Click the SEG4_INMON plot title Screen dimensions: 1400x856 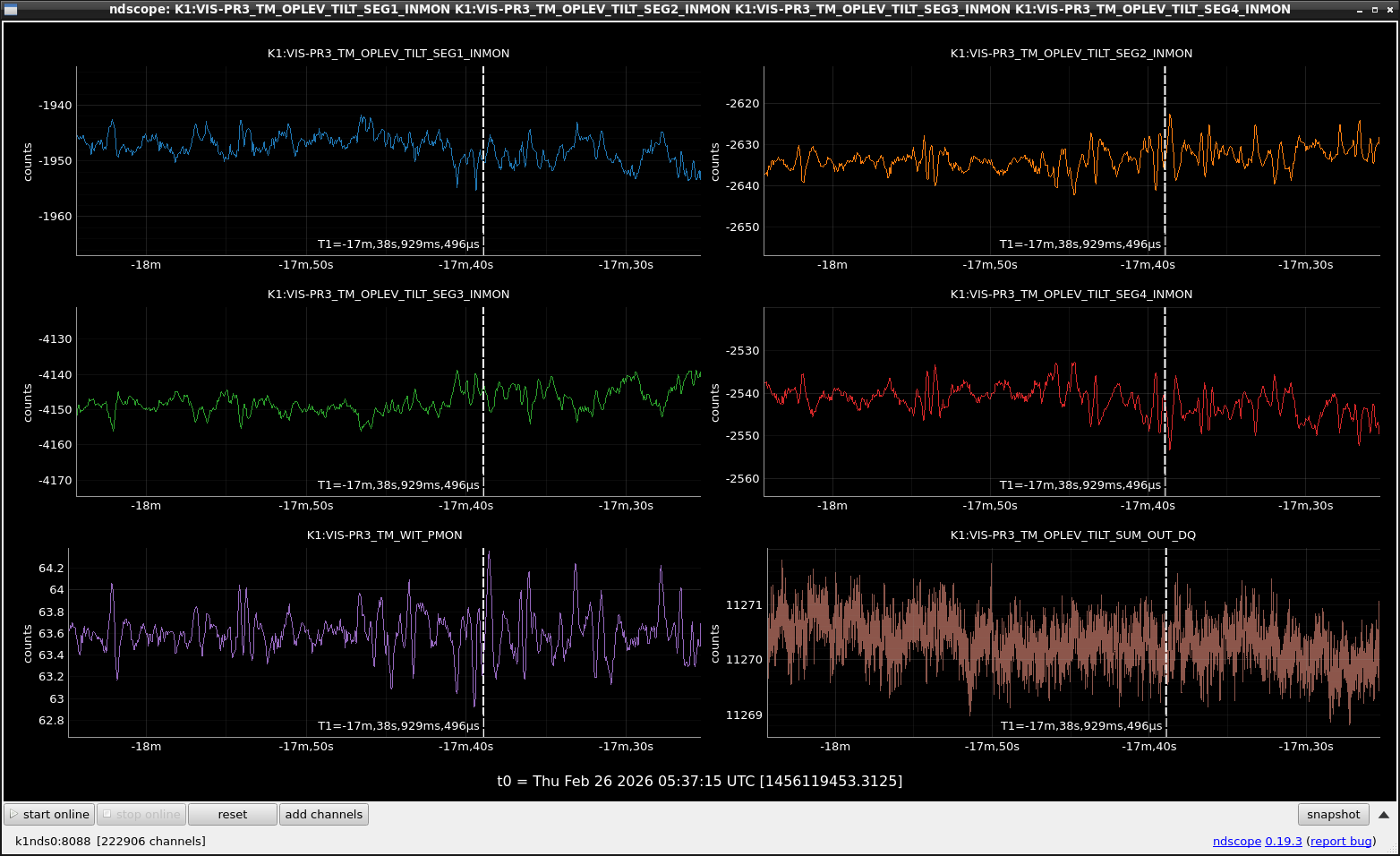tap(1071, 294)
